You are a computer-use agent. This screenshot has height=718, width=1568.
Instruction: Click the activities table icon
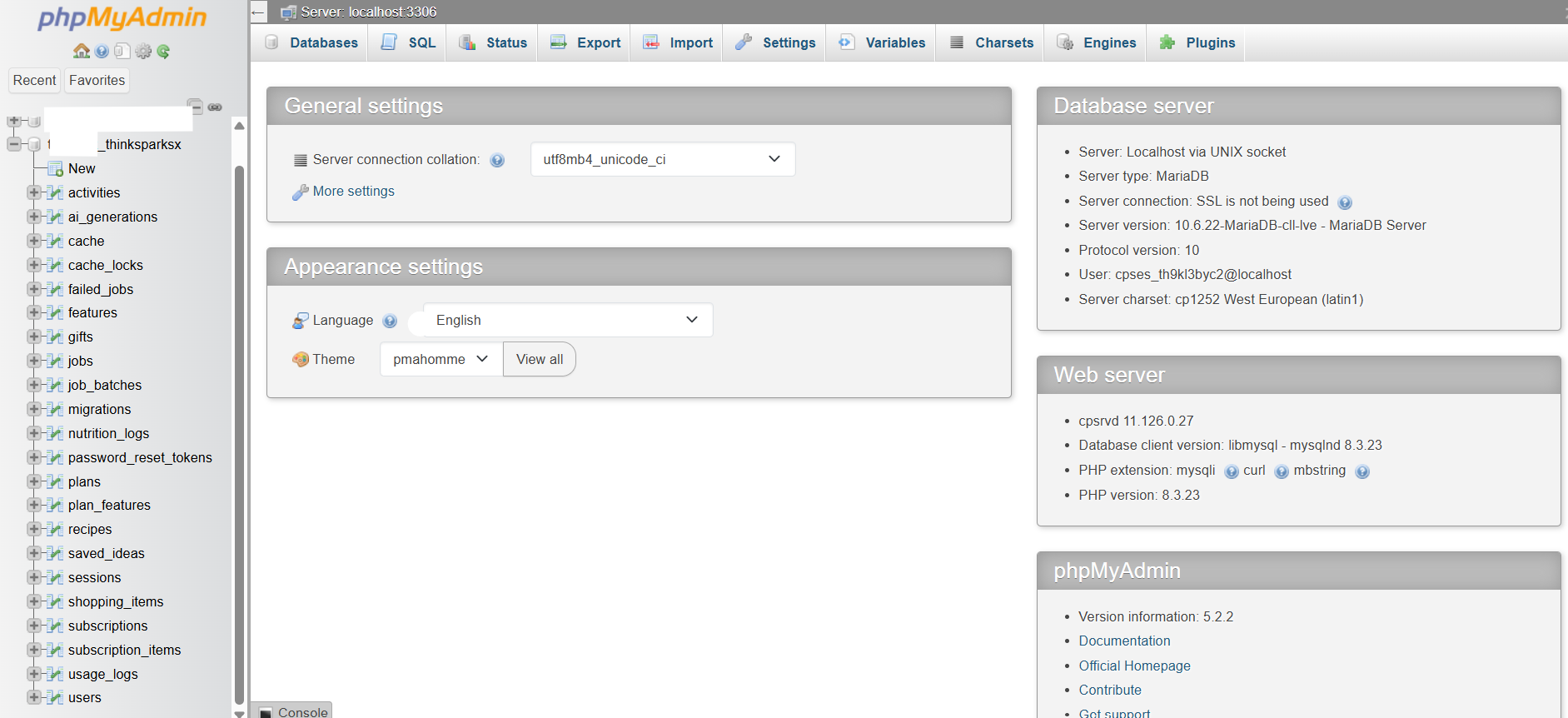tap(56, 193)
